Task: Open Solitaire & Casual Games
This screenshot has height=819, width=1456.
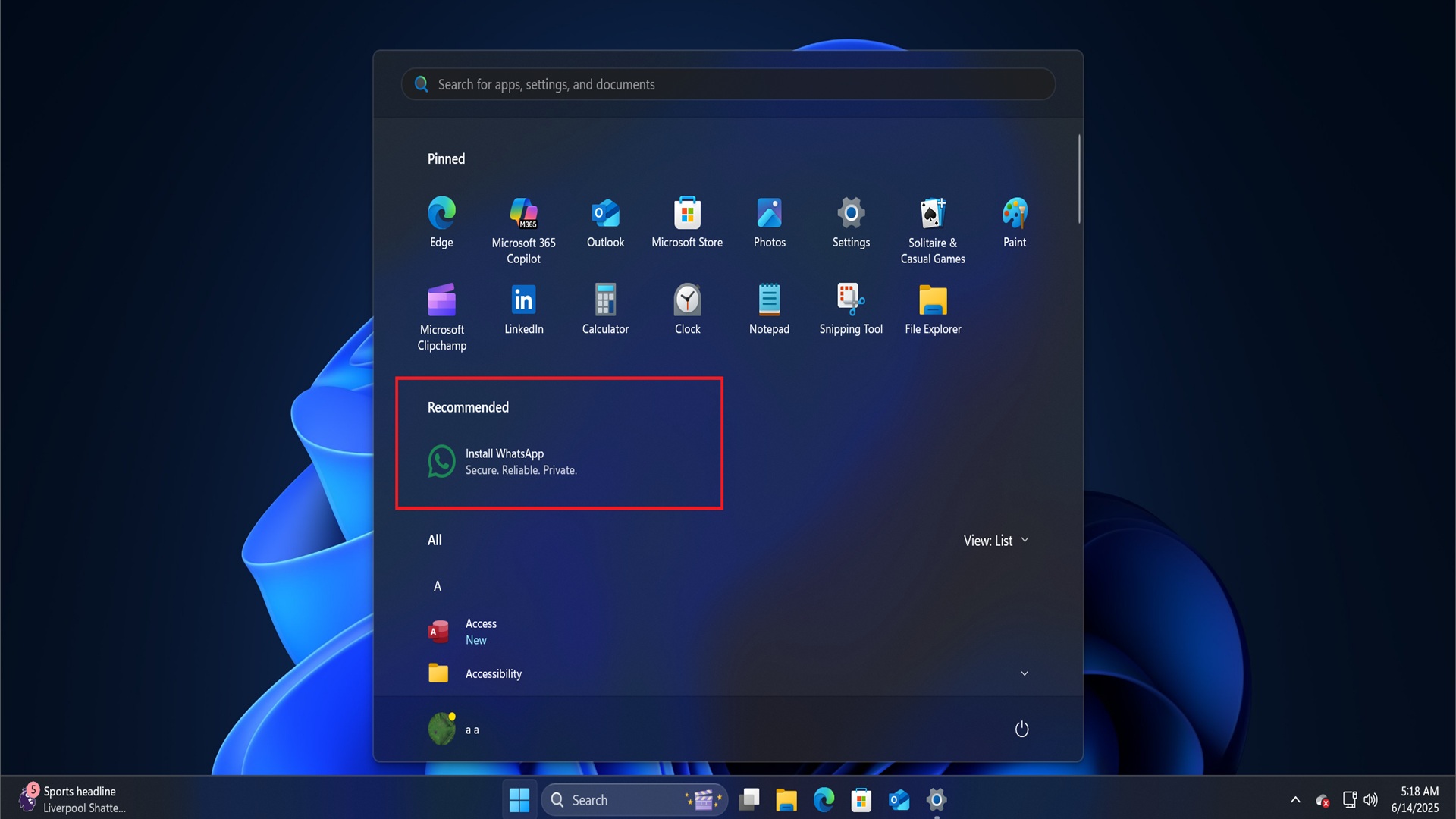Action: click(933, 213)
